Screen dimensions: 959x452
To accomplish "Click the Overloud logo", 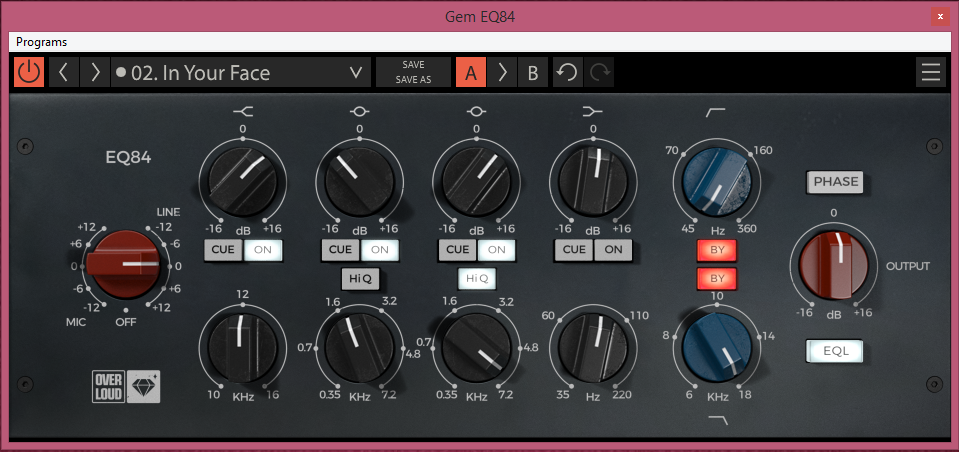I will pyautogui.click(x=109, y=387).
